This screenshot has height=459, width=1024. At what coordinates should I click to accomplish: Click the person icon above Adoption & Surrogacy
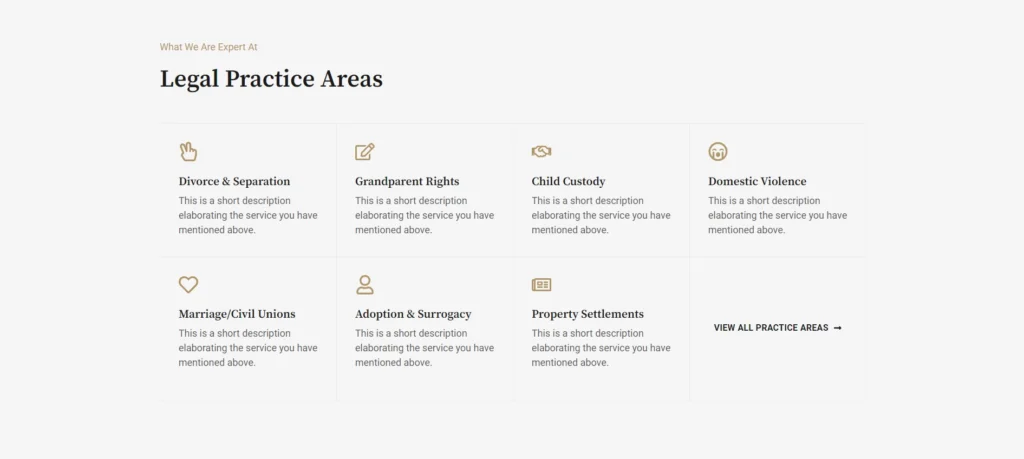pos(365,285)
